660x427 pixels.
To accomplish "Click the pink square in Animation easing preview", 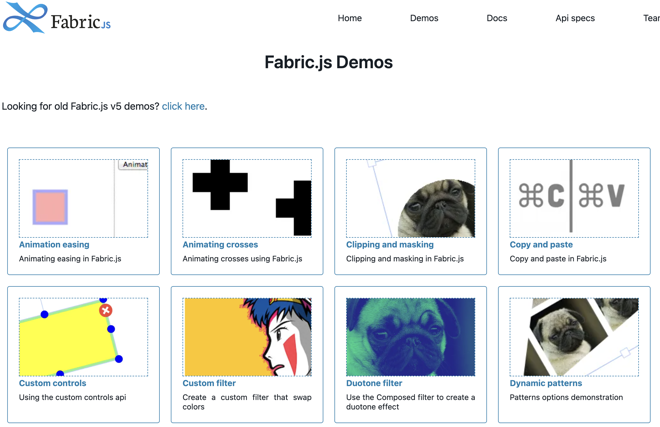I will point(50,207).
